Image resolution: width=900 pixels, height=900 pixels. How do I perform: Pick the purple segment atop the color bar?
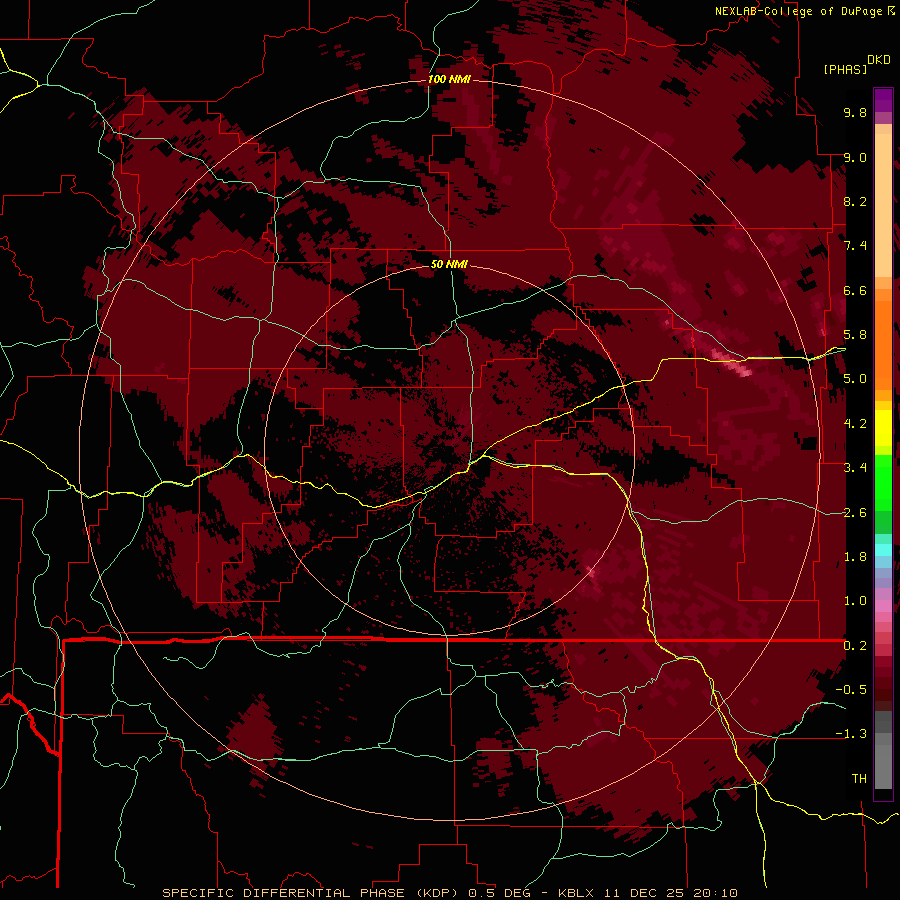point(883,100)
